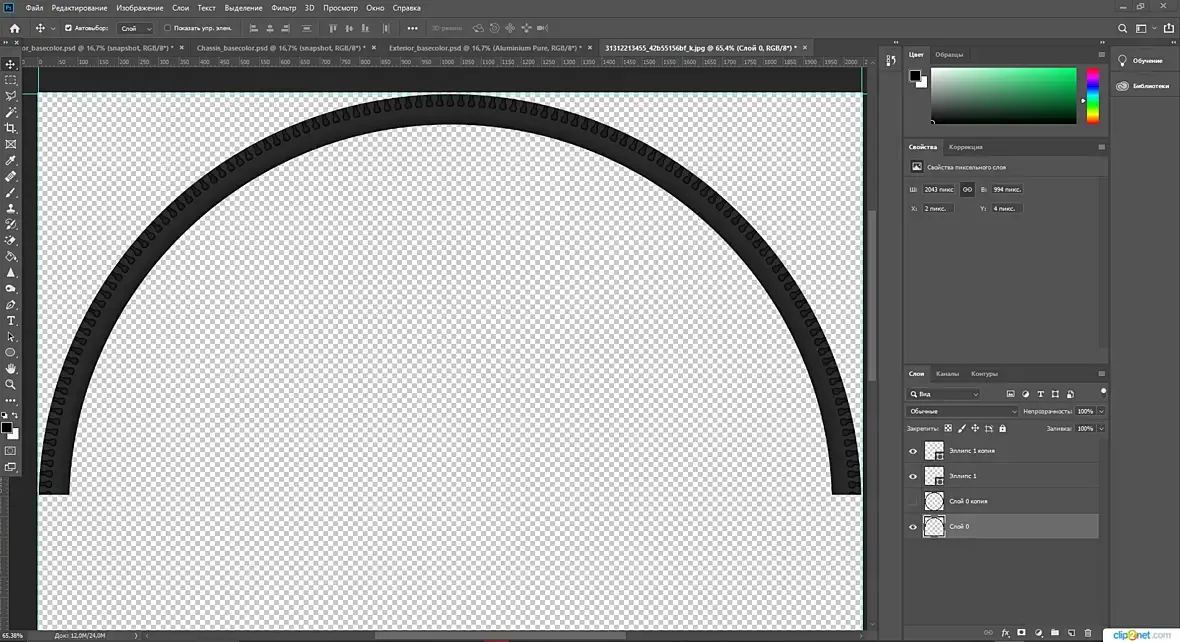
Task: Show the Слой 0 копия layer
Action: [913, 501]
